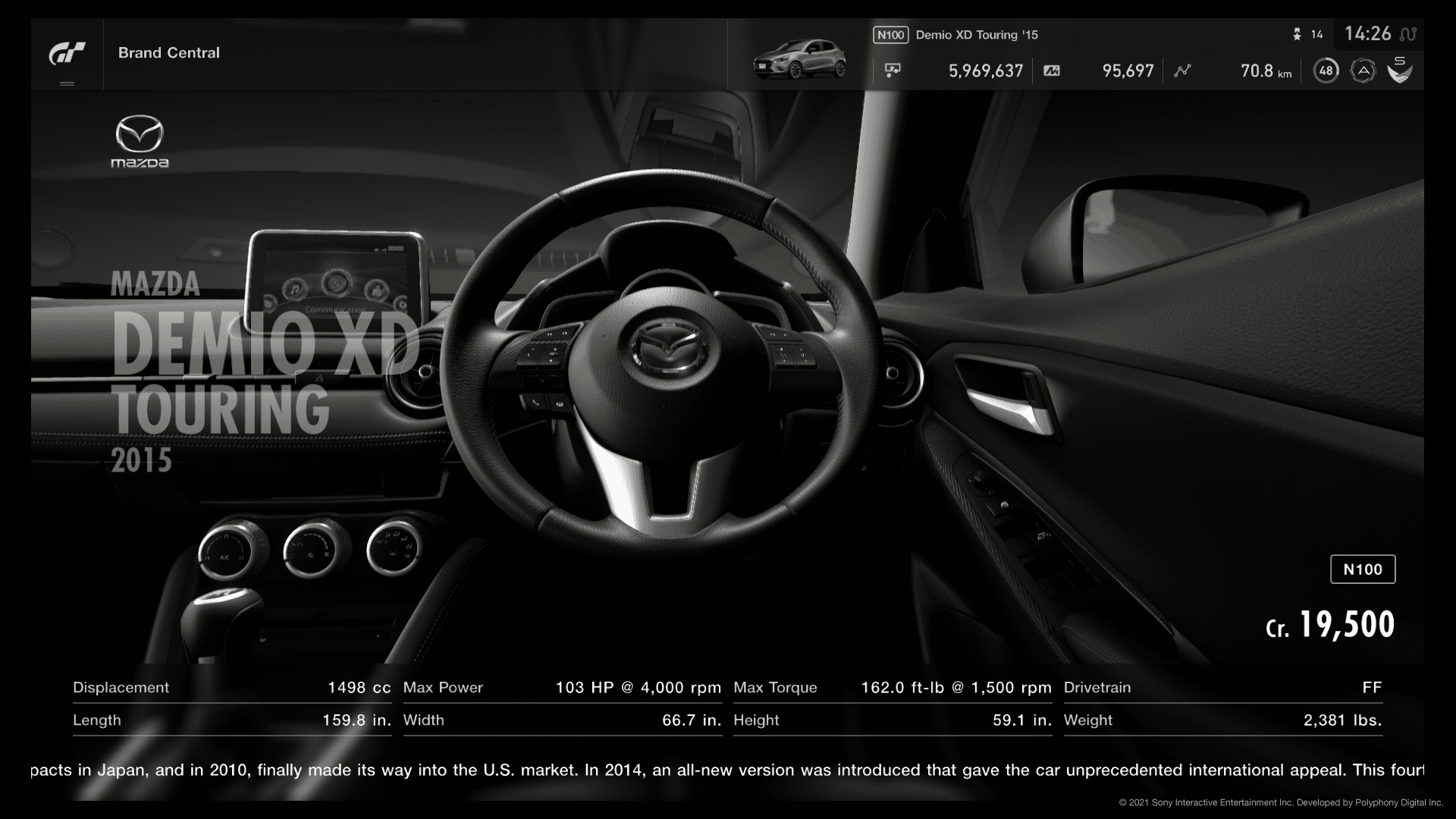The image size is (1456, 819).
Task: Click the 5,969,637 credits value
Action: pyautogui.click(x=986, y=71)
